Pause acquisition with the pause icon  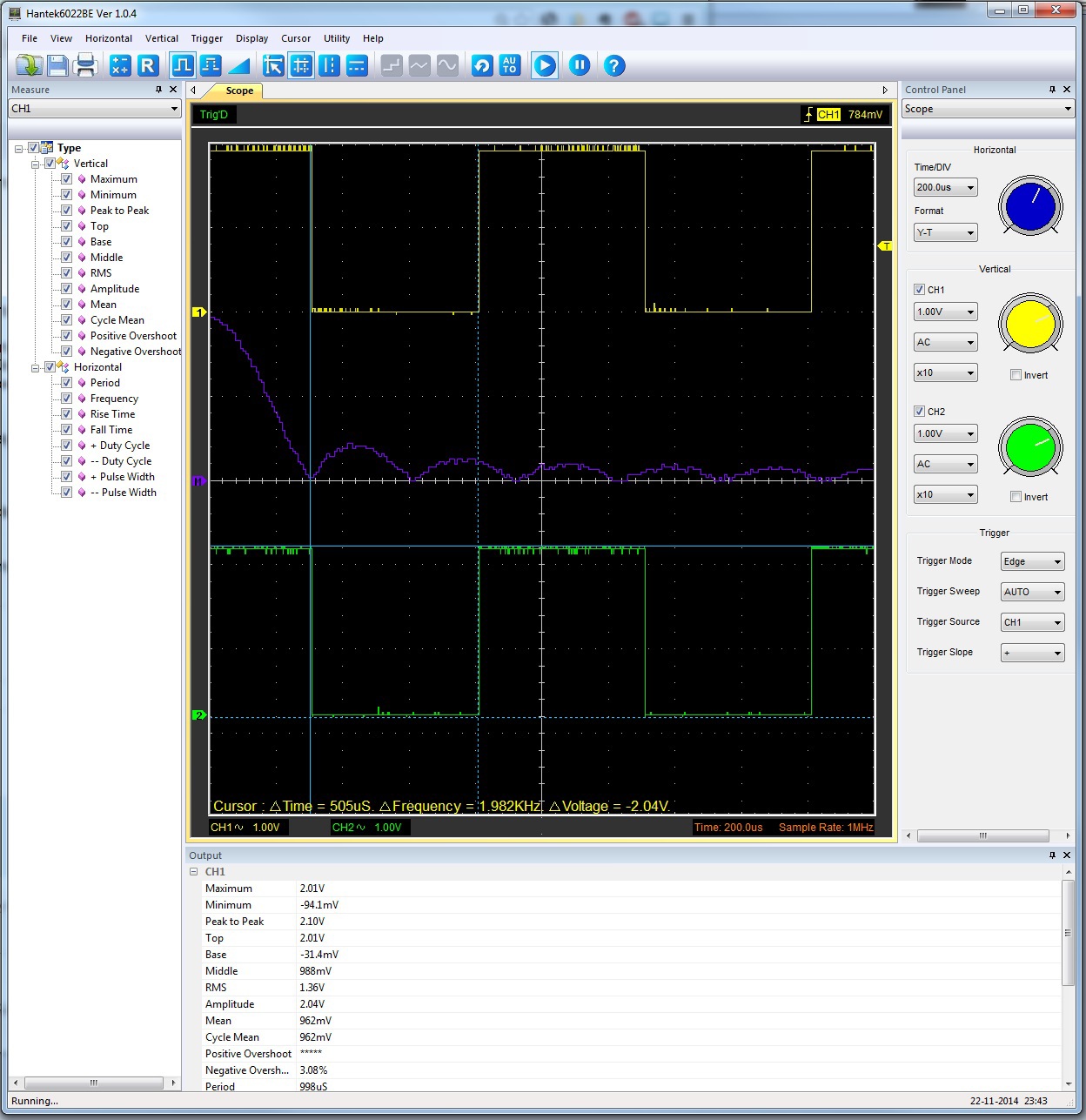click(x=580, y=65)
